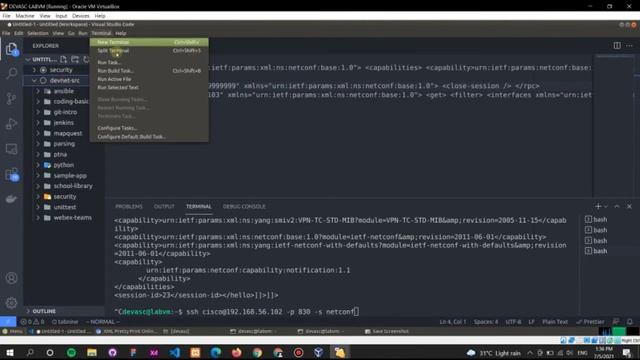Open Firefox from Windows taskbar
This screenshot has height=360, width=640.
[x=236, y=353]
